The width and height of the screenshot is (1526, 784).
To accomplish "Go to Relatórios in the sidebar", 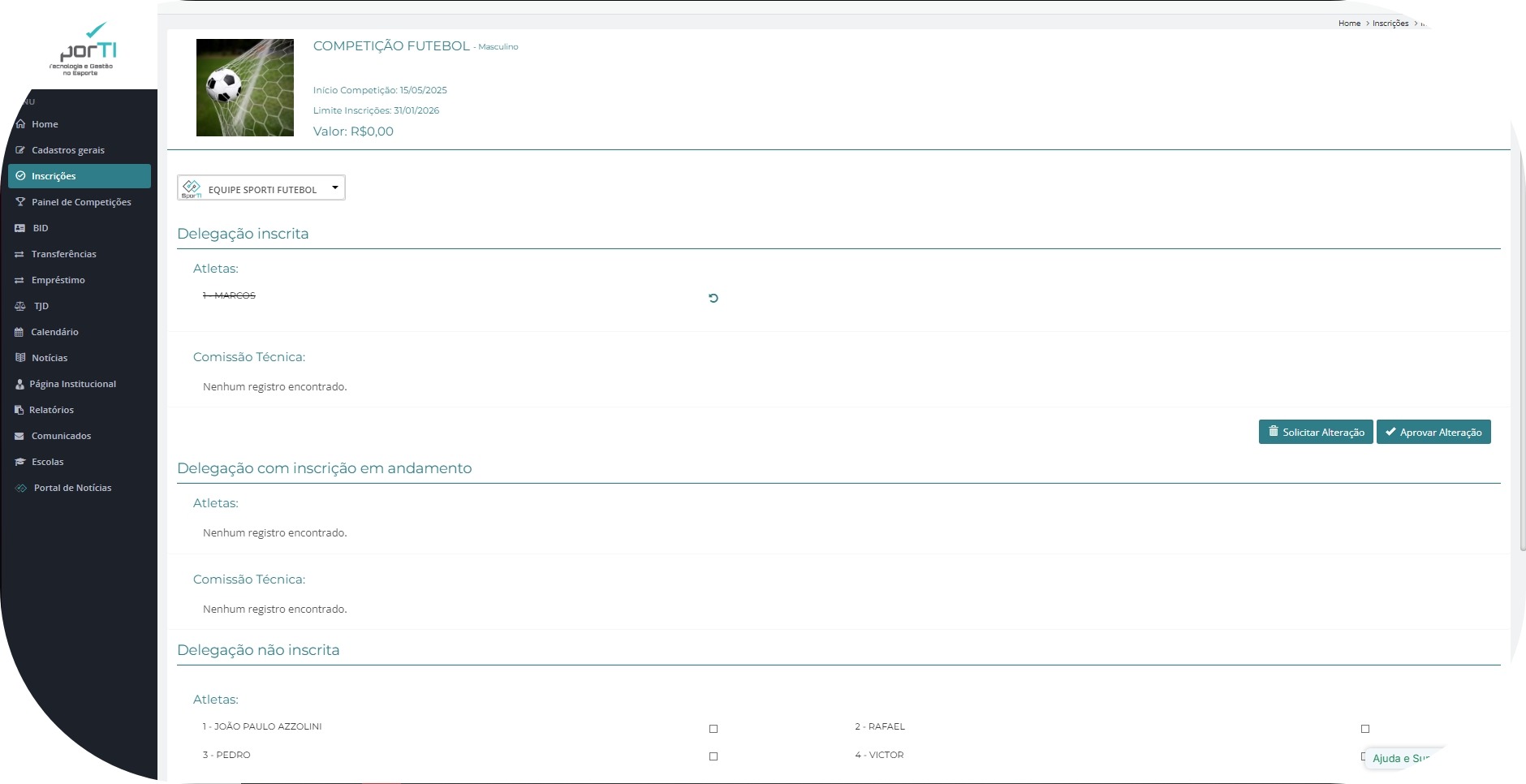I will (51, 410).
